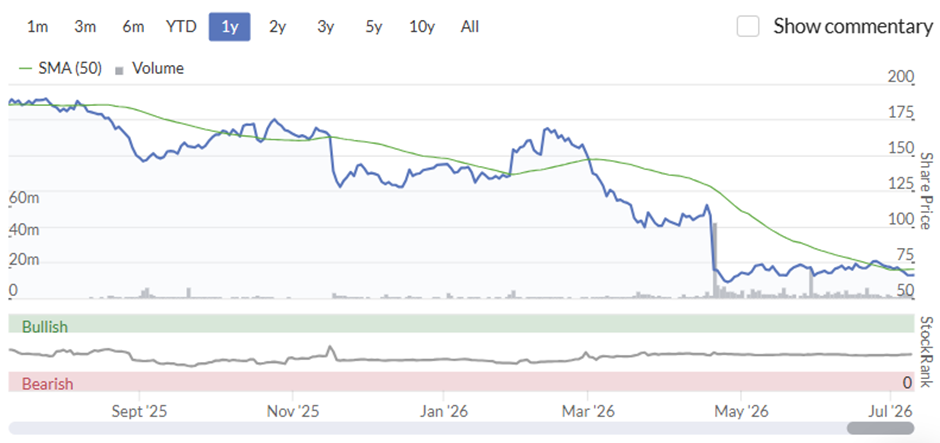Screen dimensions: 940x443
Task: Switch chart to 10y range
Action: pyautogui.click(x=422, y=27)
